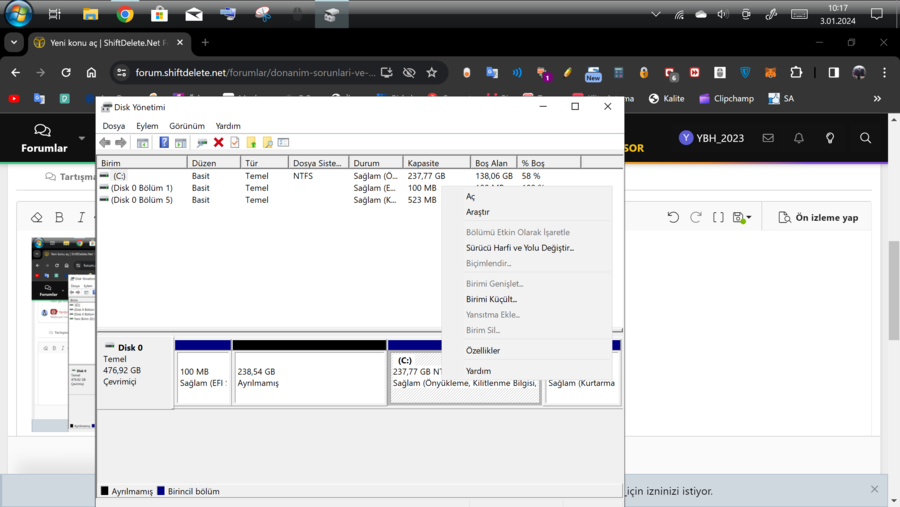
Task: Click the back arrow in Disk Yönetimi toolbar
Action: click(105, 143)
